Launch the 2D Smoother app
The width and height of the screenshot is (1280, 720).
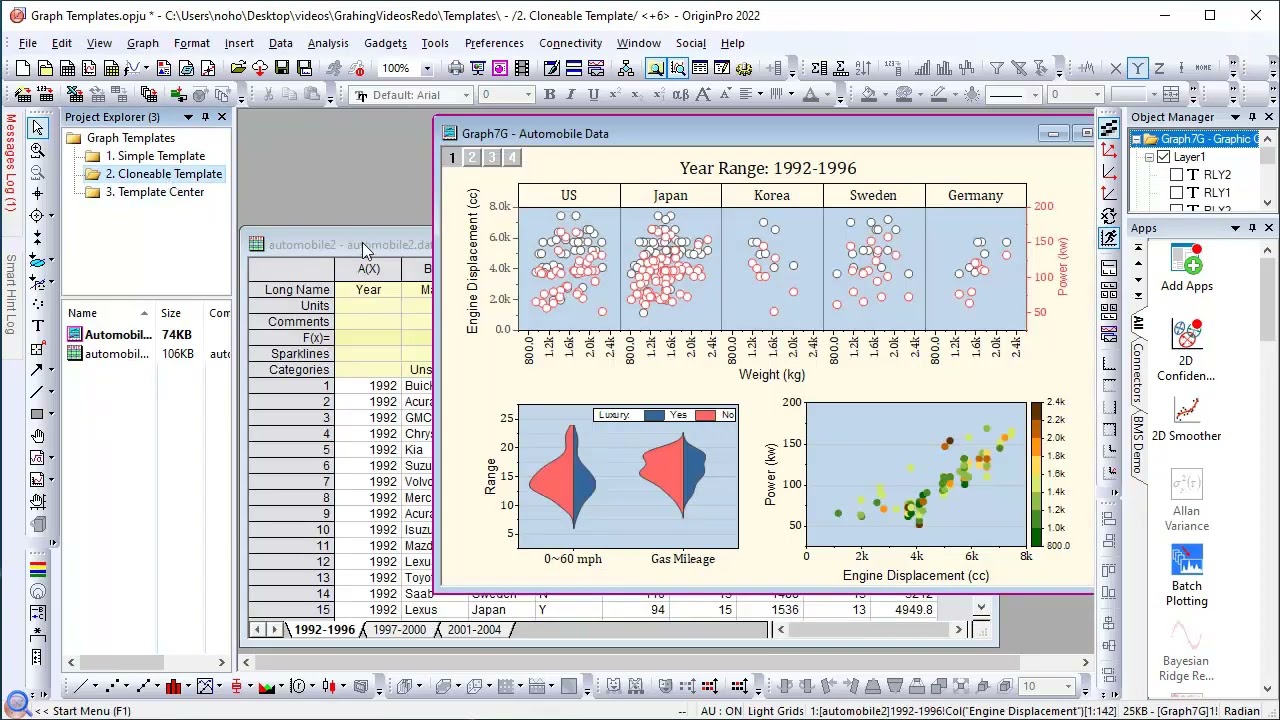pos(1186,419)
